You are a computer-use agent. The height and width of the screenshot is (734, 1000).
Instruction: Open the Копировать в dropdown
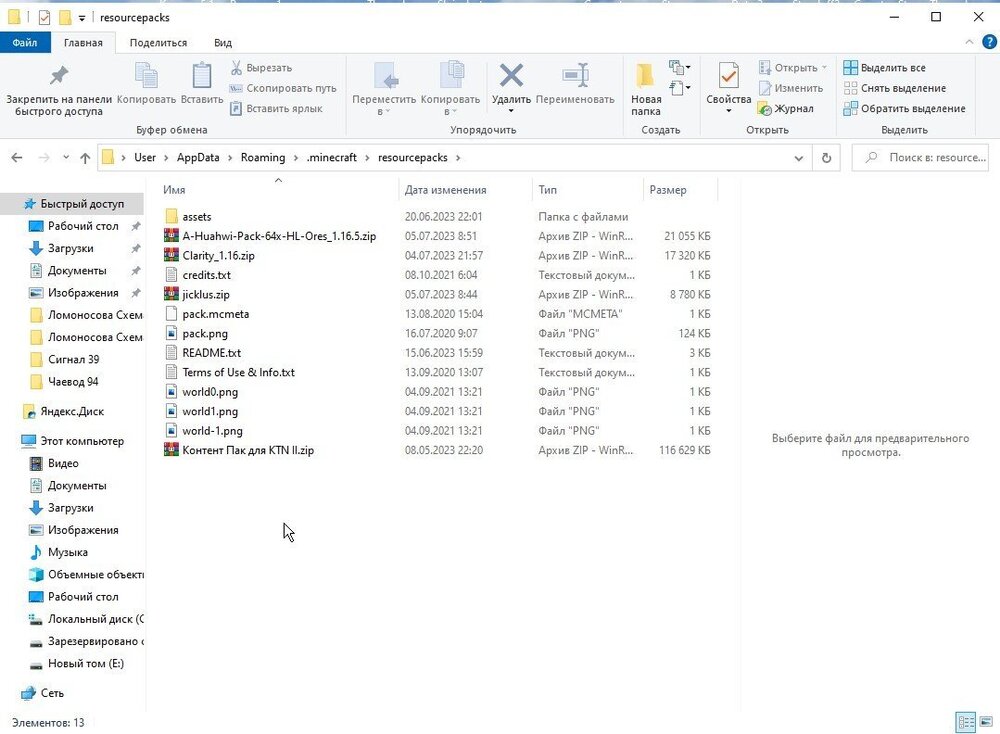pos(450,90)
